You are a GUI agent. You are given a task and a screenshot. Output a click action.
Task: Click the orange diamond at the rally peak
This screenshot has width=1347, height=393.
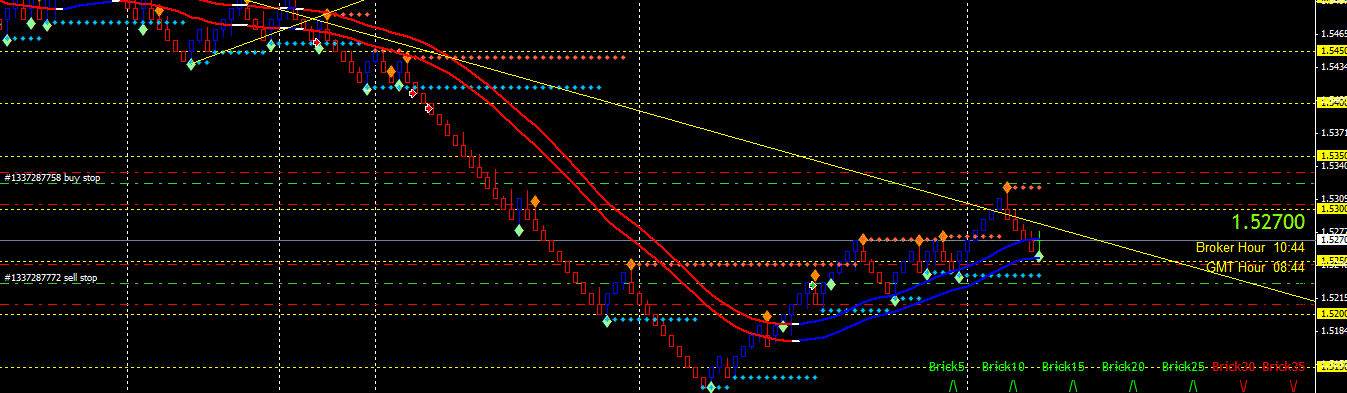tap(1007, 187)
